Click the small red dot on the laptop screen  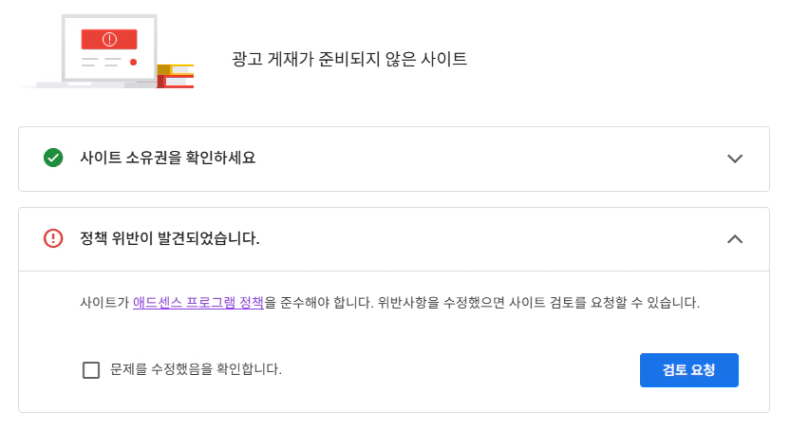(133, 62)
